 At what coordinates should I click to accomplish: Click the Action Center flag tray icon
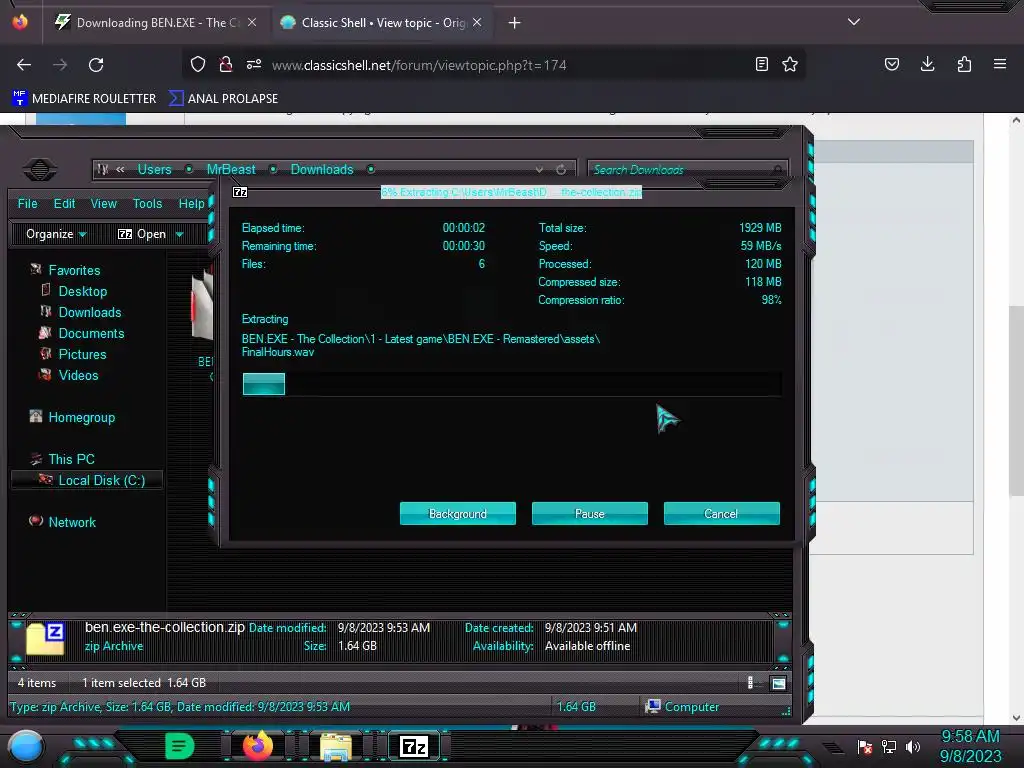tap(865, 747)
